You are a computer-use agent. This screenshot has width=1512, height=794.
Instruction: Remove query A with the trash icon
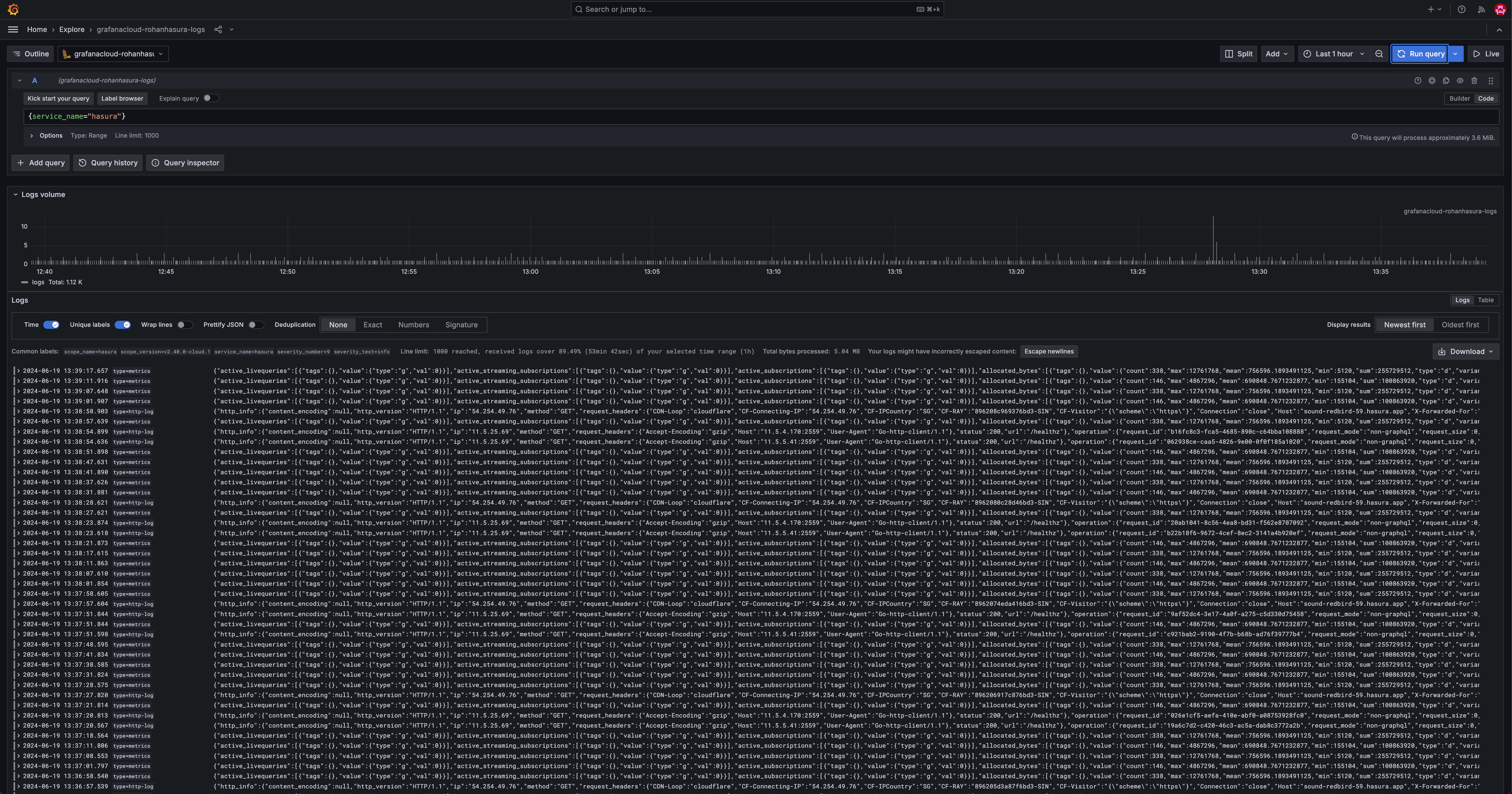pyautogui.click(x=1475, y=81)
